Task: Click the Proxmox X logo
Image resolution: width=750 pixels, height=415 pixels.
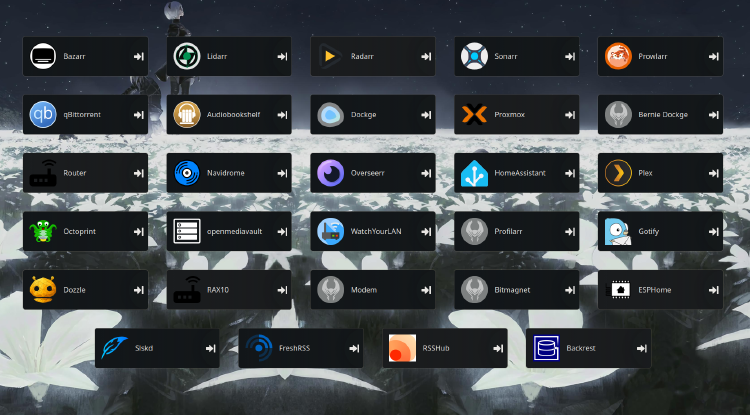Action: tap(474, 115)
